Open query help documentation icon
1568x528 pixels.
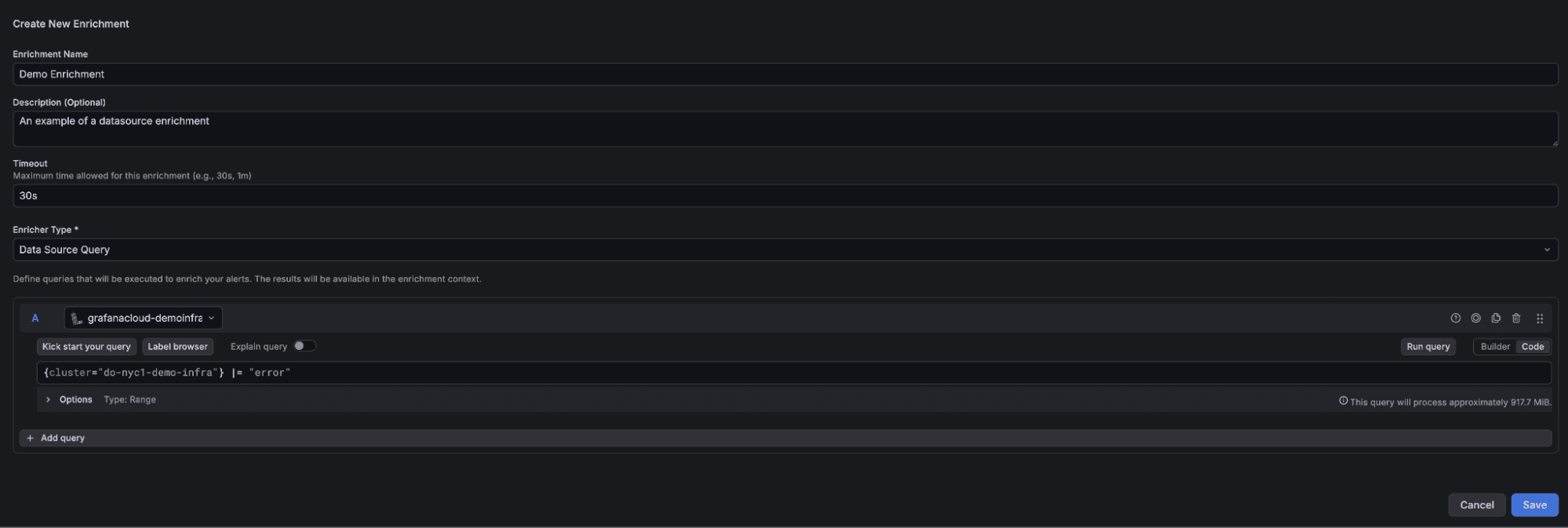pyautogui.click(x=1456, y=318)
